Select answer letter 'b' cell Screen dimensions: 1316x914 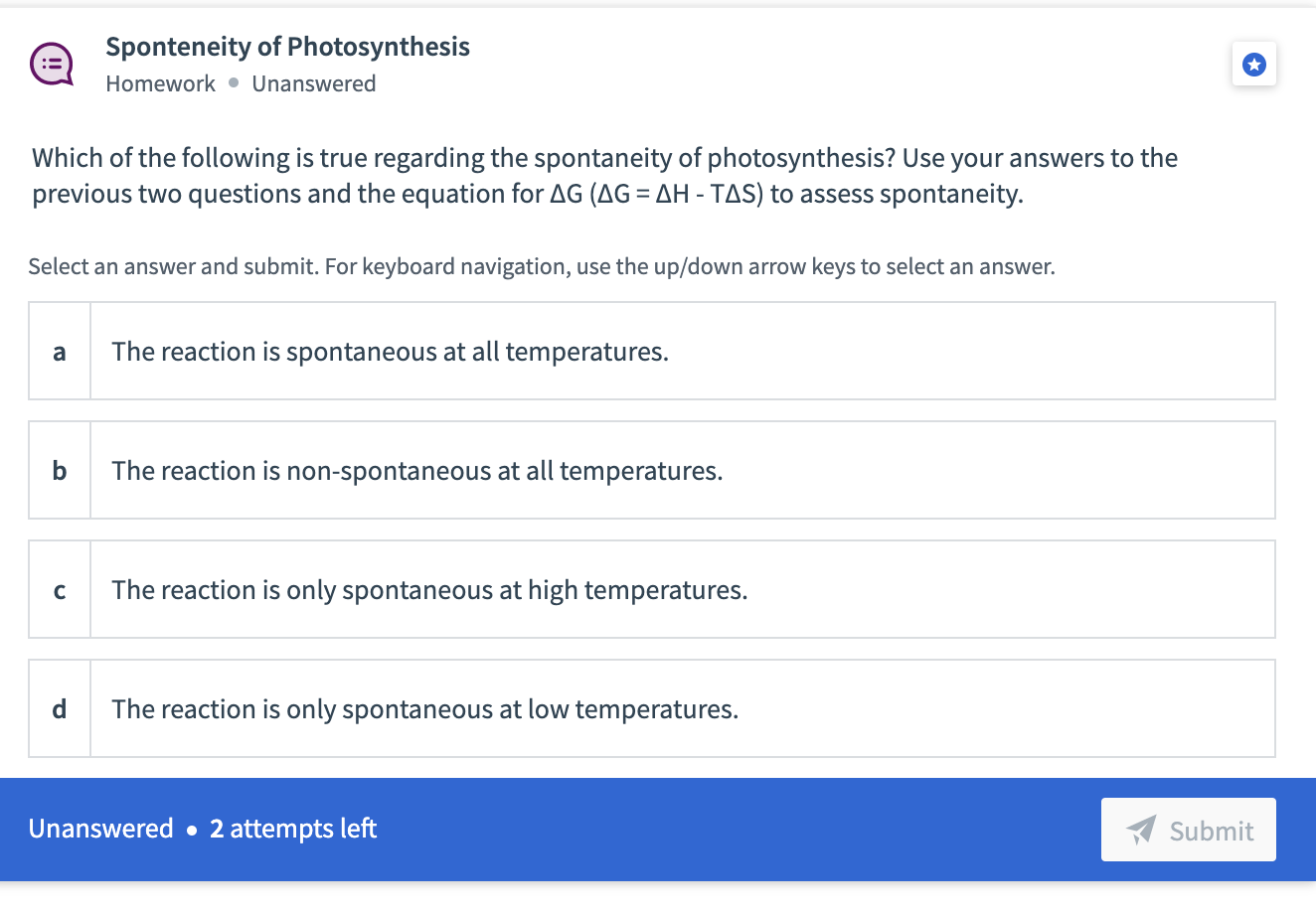60,471
